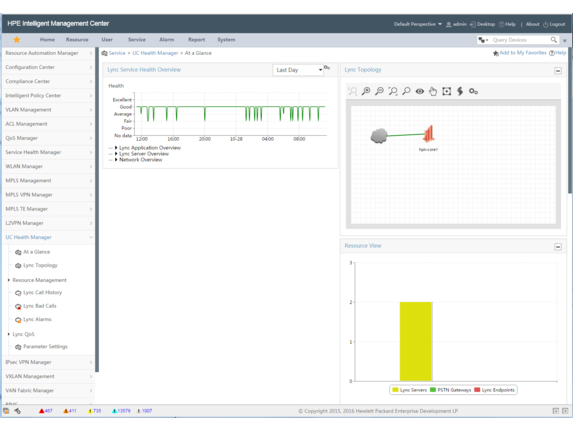The image size is (573, 430).
Task: Click the favorites star icon in navigation bar
Action: click(x=17, y=39)
